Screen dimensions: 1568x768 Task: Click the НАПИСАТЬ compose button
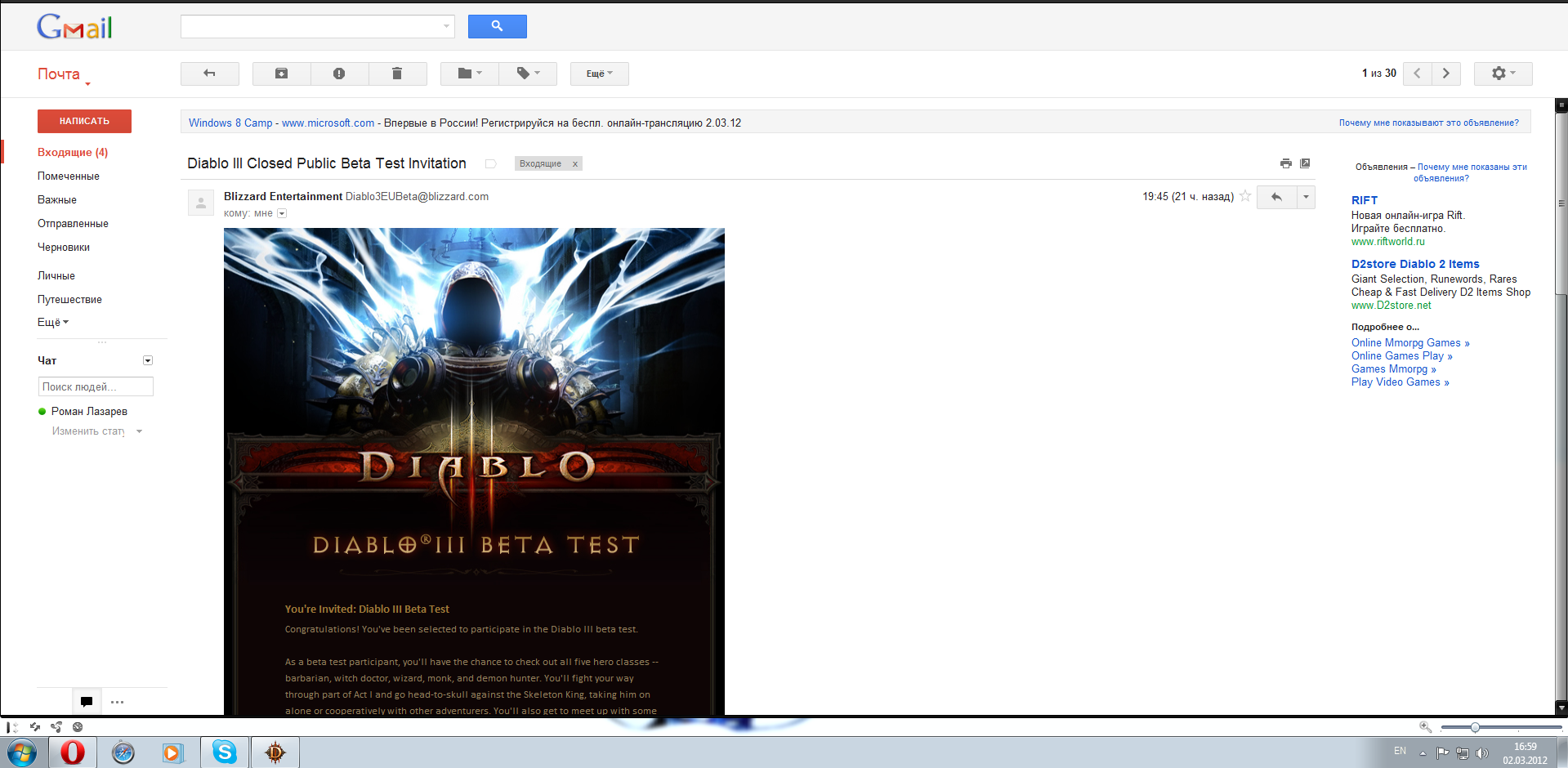84,121
